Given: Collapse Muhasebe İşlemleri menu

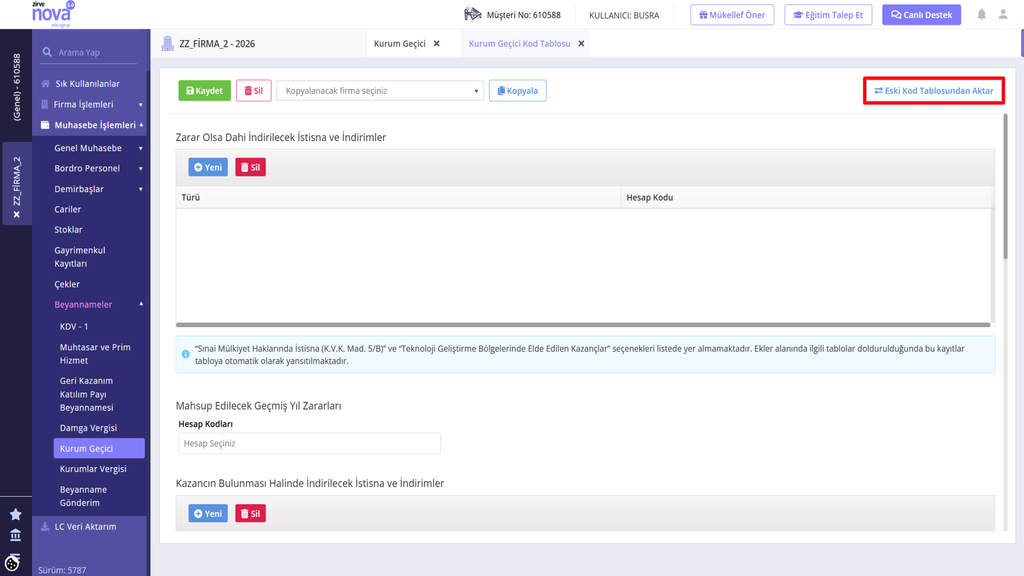Looking at the screenshot, I should pos(141,125).
